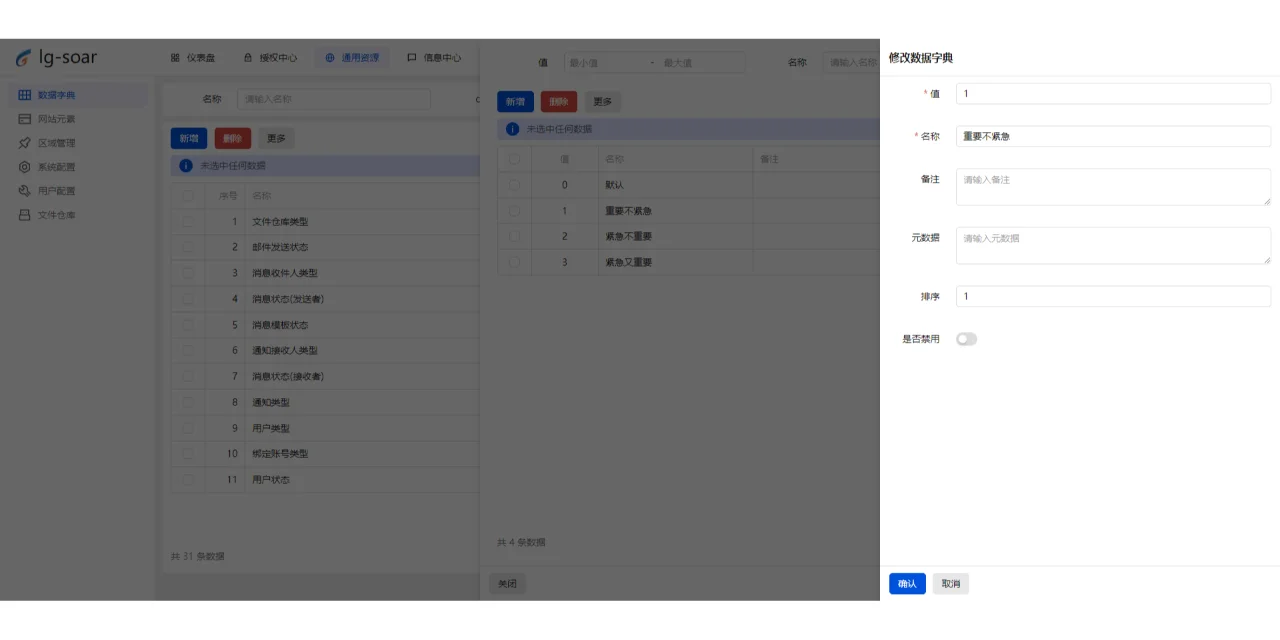
Task: Focus the 备注 textarea
Action: pyautogui.click(x=1113, y=187)
